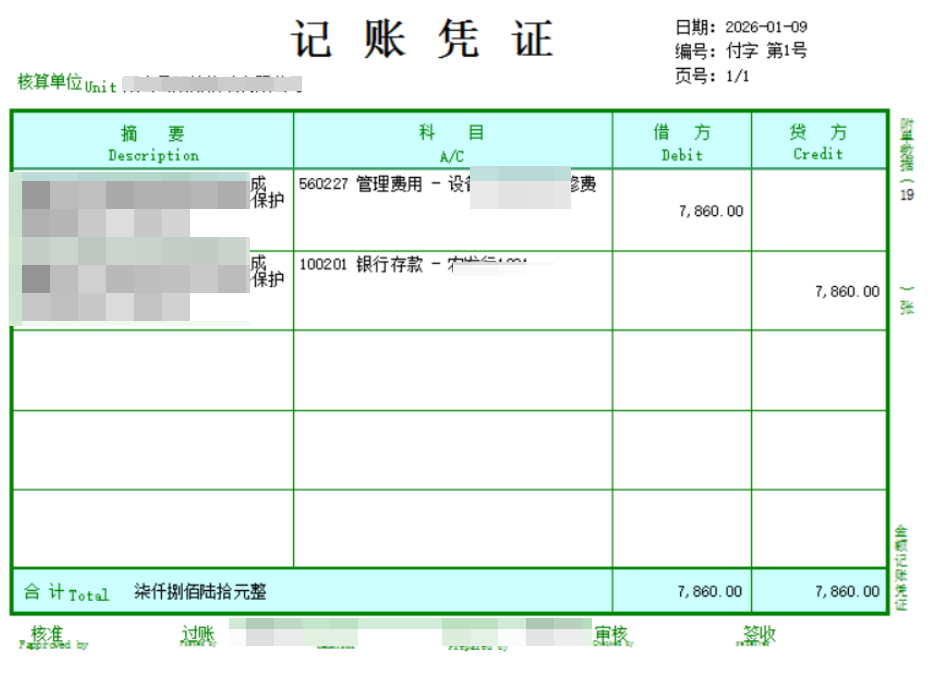Click the 摘要 Description column header
931x682 pixels.
pos(153,142)
